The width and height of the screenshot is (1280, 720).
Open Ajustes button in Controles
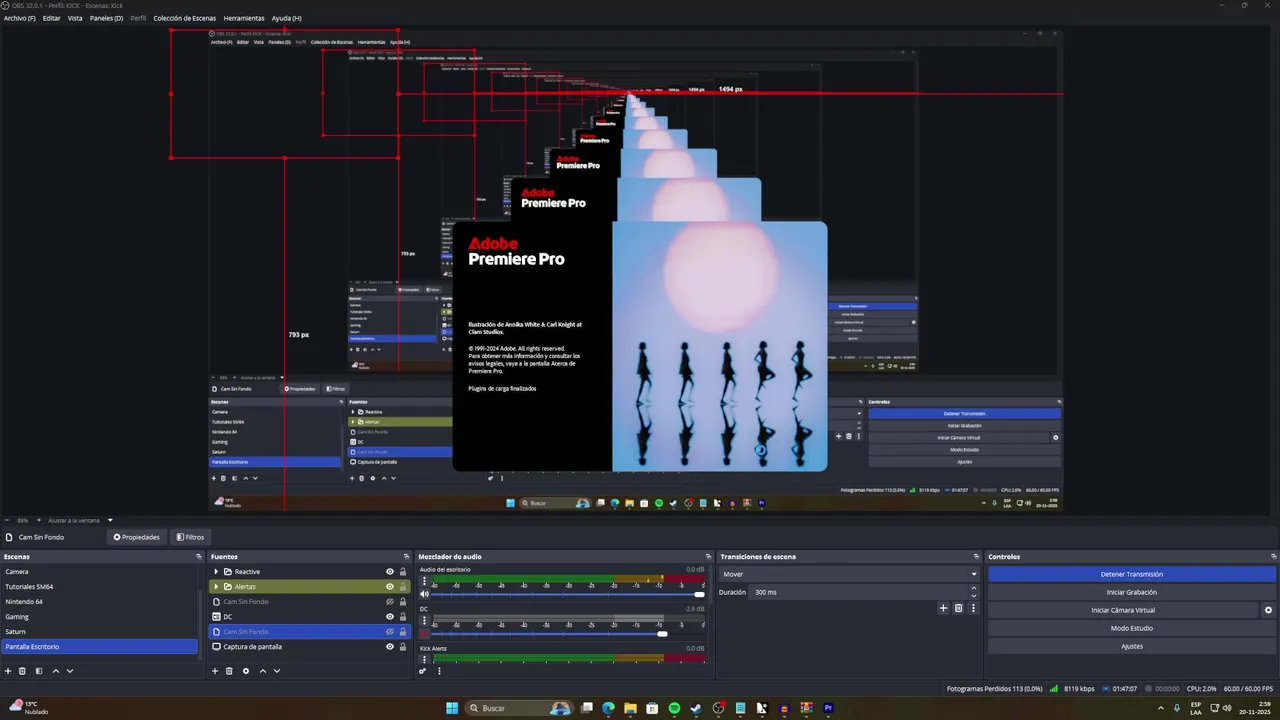click(x=1132, y=646)
